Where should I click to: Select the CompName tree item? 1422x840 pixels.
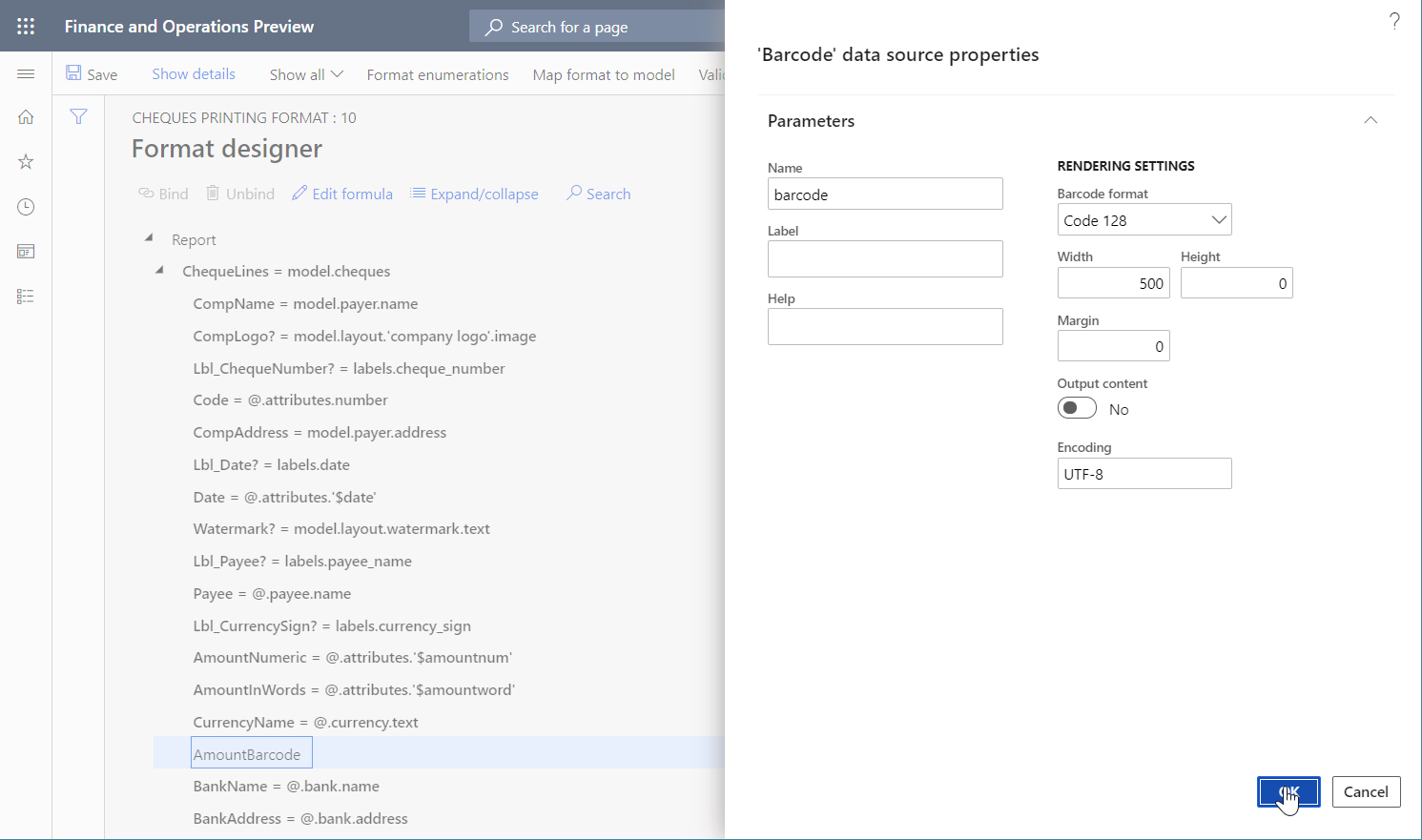(305, 303)
